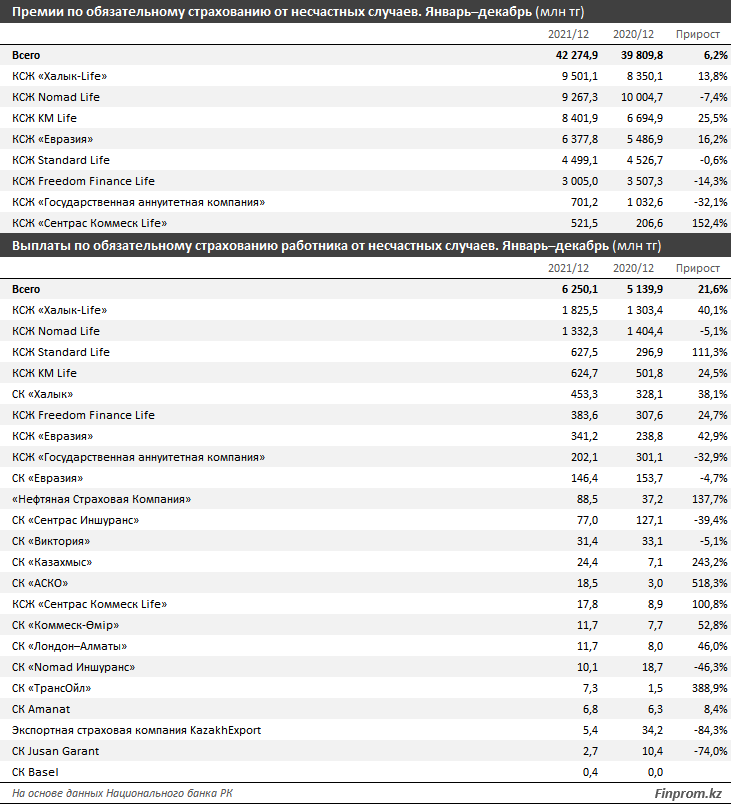Click the value 6 377,8 for КСЖ «Евразия» premiums

coord(580,139)
